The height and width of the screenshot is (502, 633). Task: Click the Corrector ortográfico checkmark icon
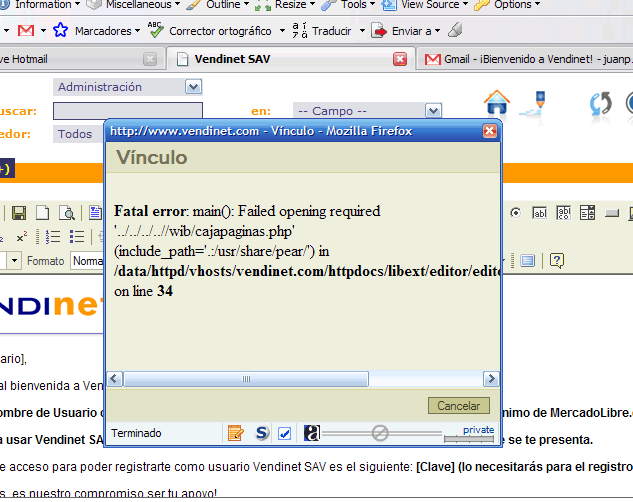pos(155,30)
